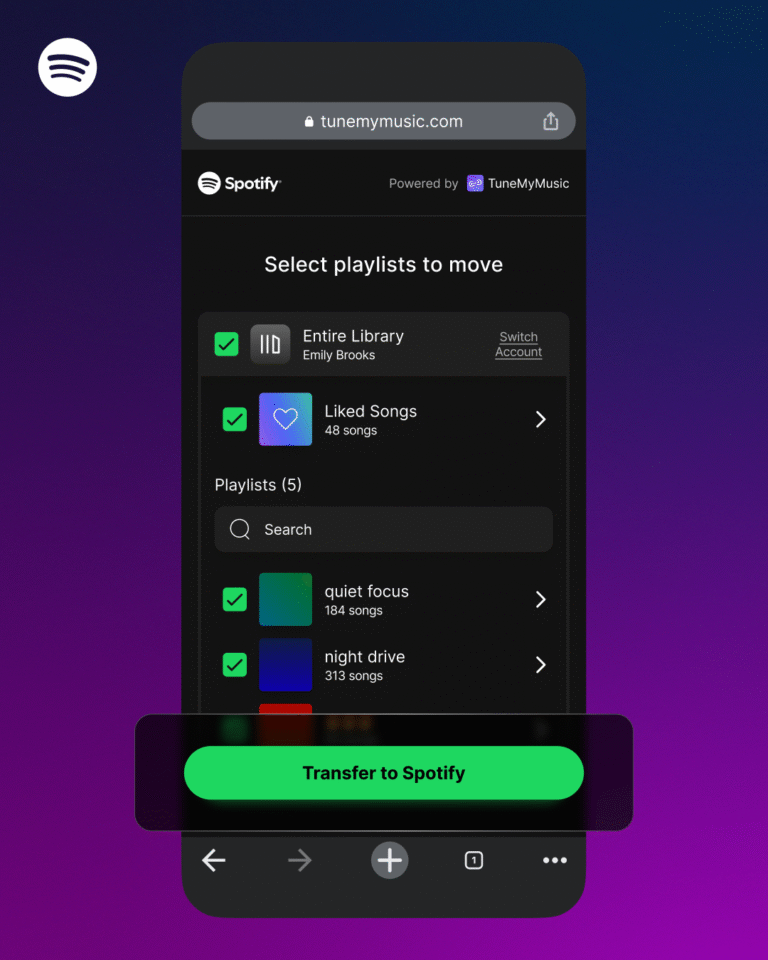Expand the night drive playlist chevron
This screenshot has height=960, width=768.
(x=540, y=665)
